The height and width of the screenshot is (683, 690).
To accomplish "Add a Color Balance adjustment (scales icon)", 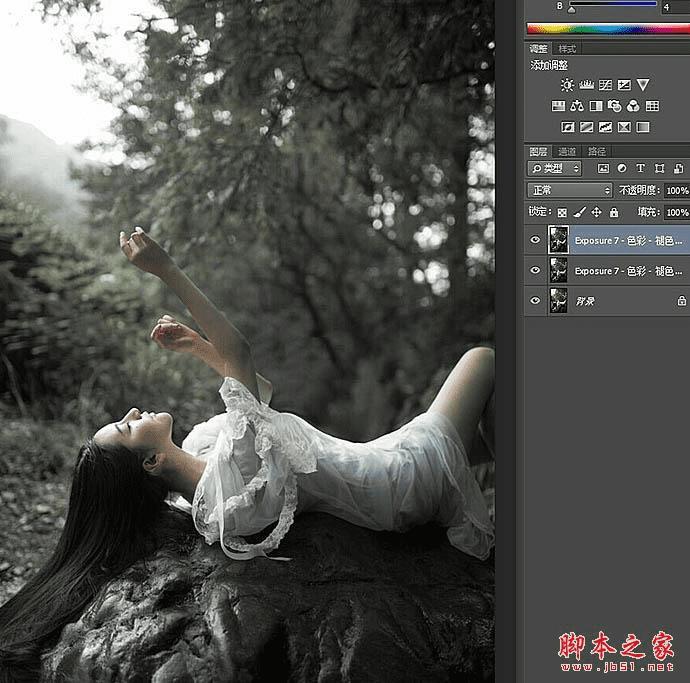I will pos(577,106).
